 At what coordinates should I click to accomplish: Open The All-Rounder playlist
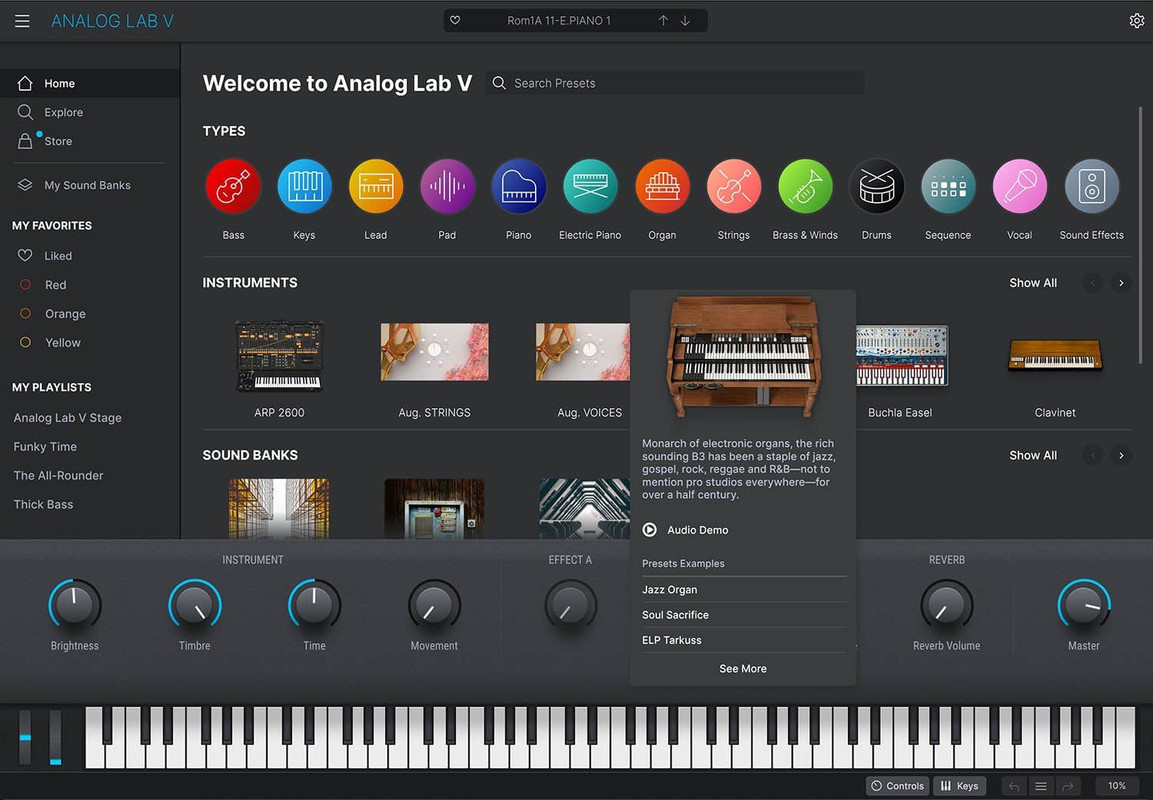pos(58,475)
